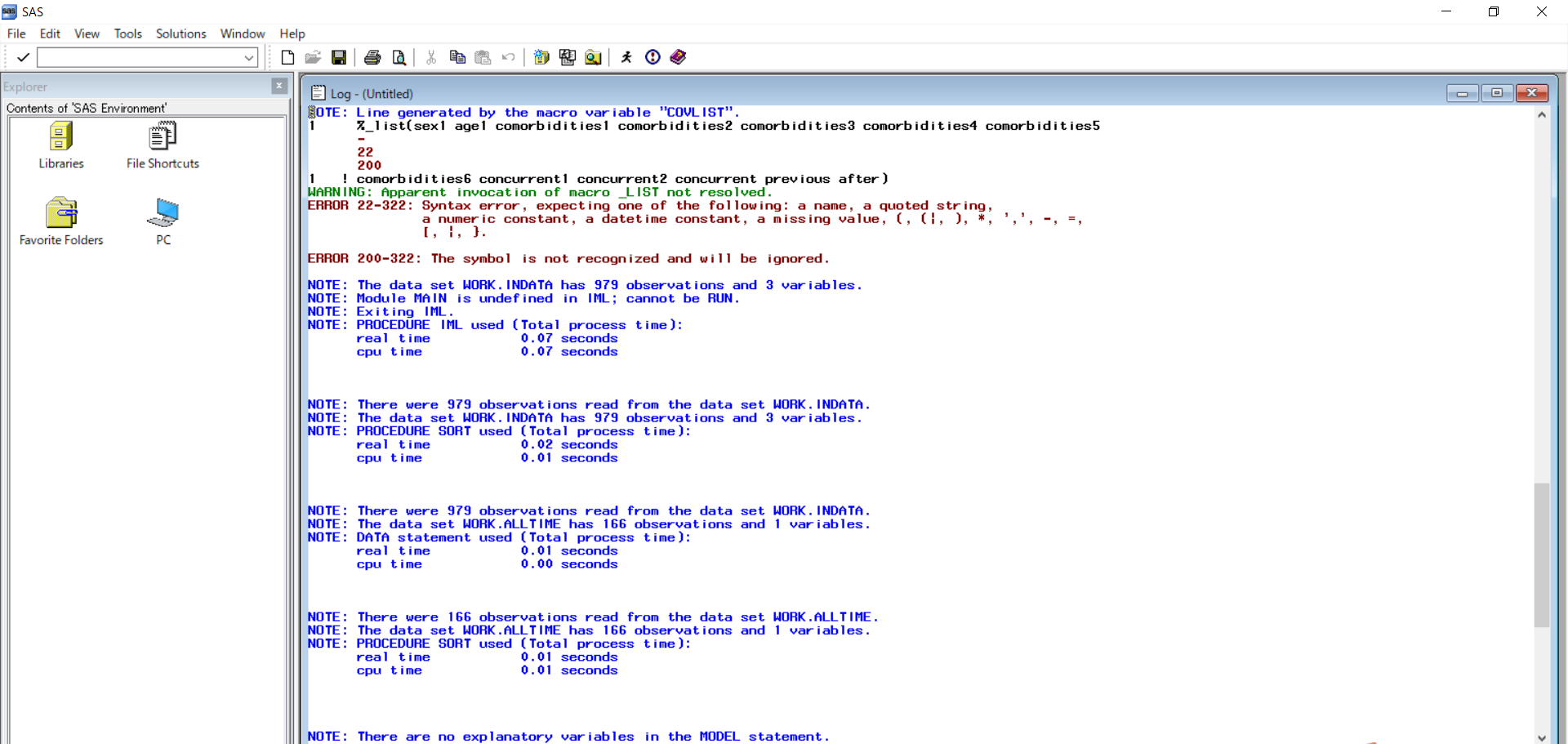Click the checkmark beside the command bar
The image size is (1568, 744).
23,57
